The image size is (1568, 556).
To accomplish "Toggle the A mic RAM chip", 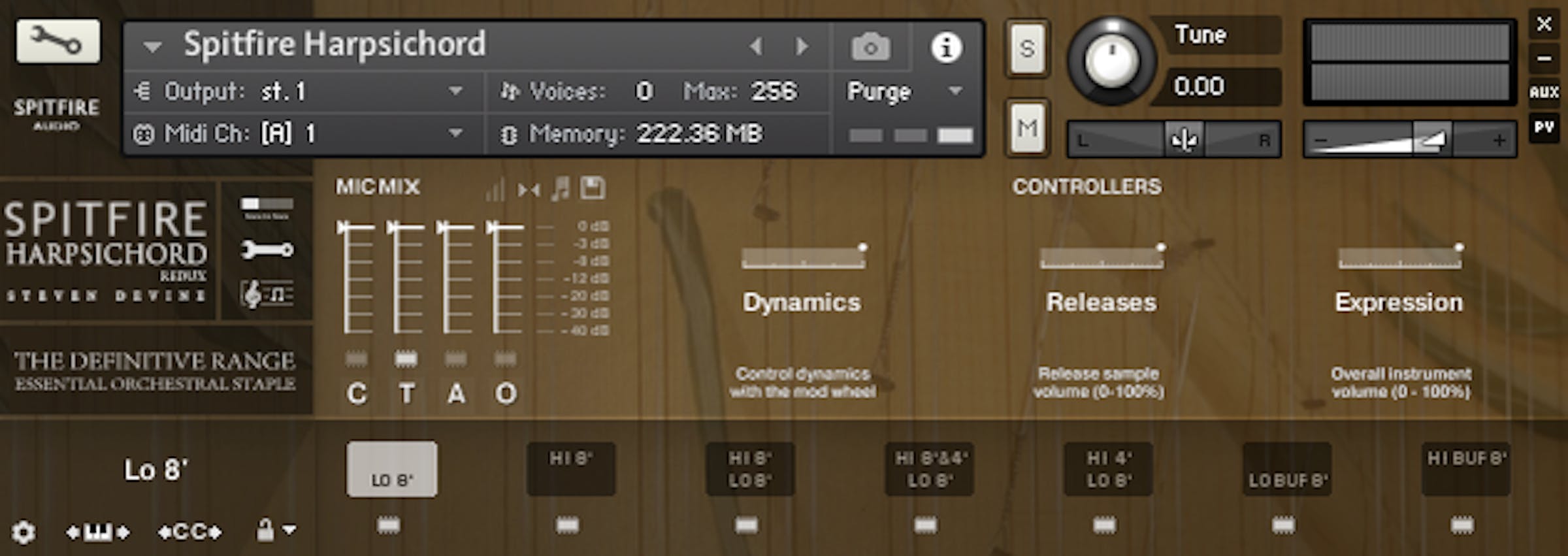I will pyautogui.click(x=455, y=359).
